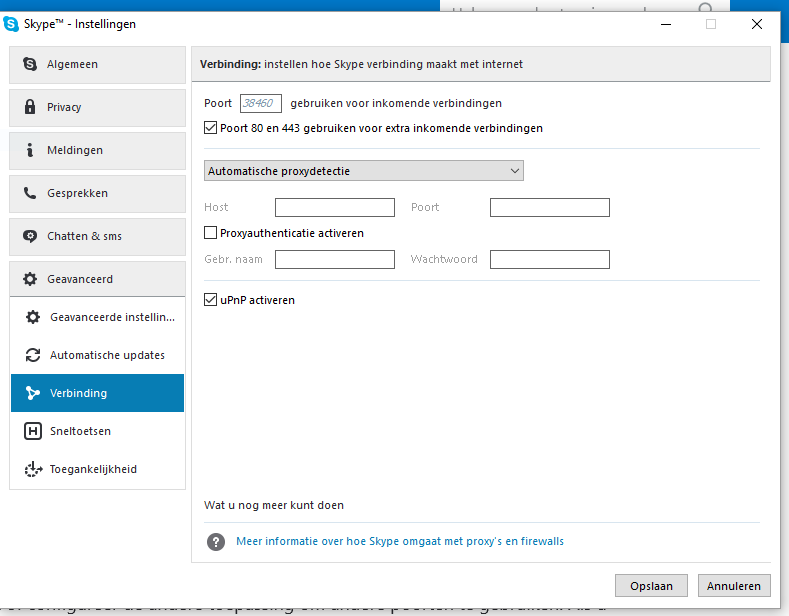The height and width of the screenshot is (616, 789).
Task: Click the Skype logo icon beside Algemeen
Action: click(30, 64)
